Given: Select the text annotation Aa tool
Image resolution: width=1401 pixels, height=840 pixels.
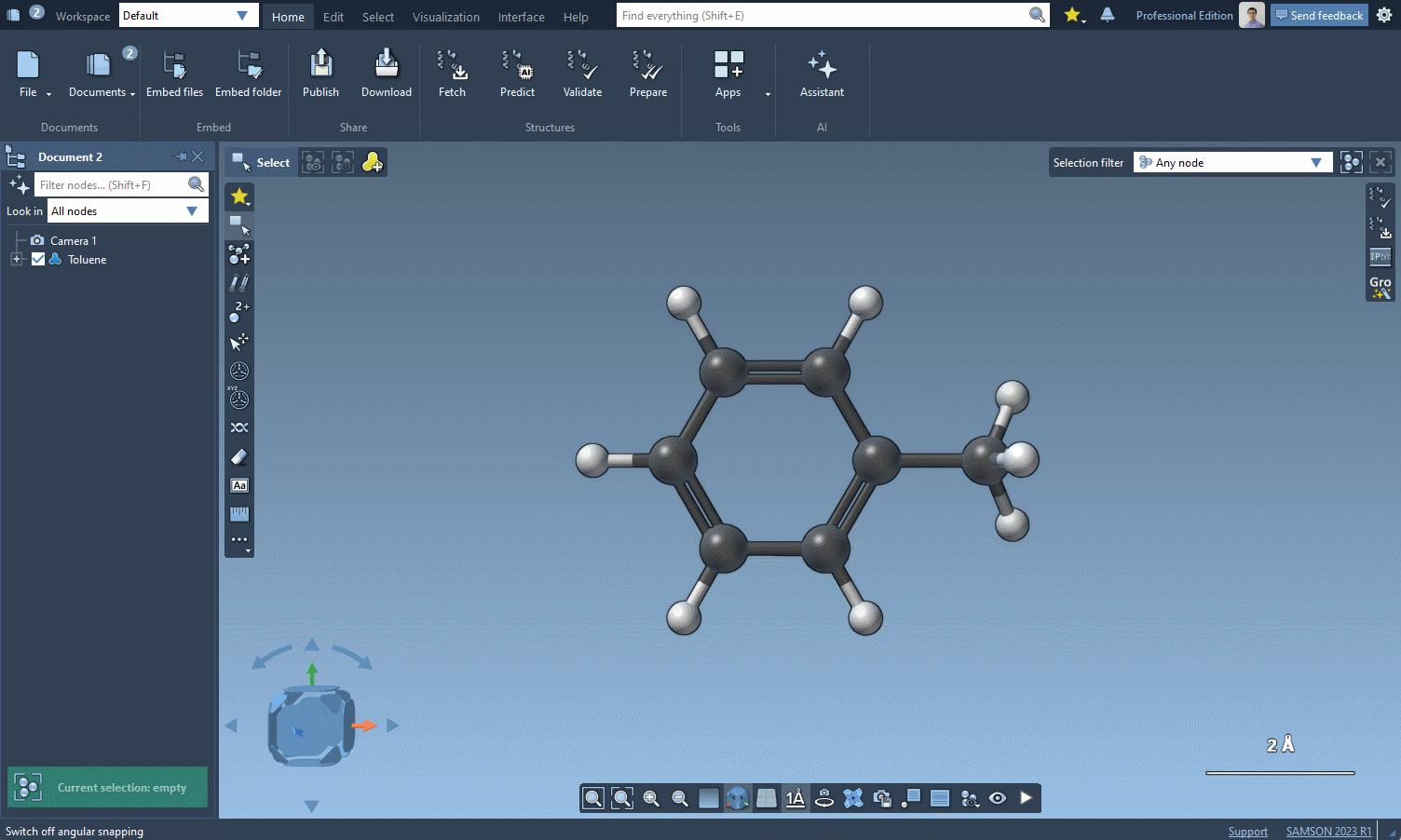Looking at the screenshot, I should click(239, 485).
